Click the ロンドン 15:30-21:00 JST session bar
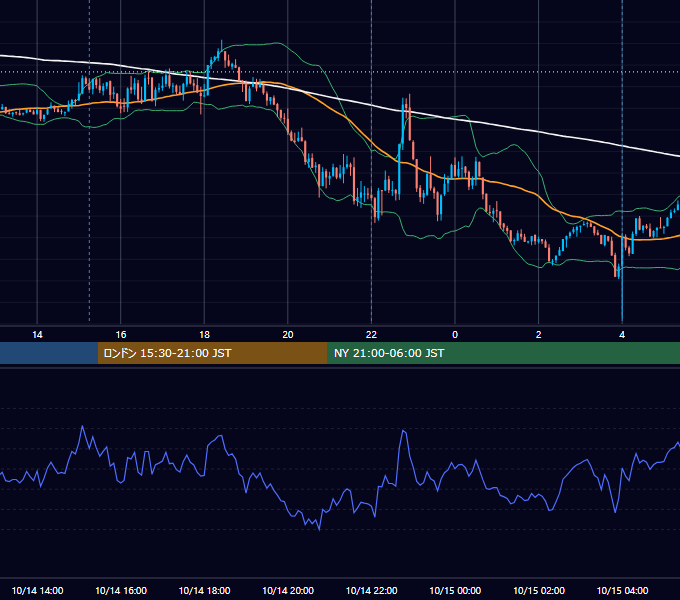 pos(212,353)
